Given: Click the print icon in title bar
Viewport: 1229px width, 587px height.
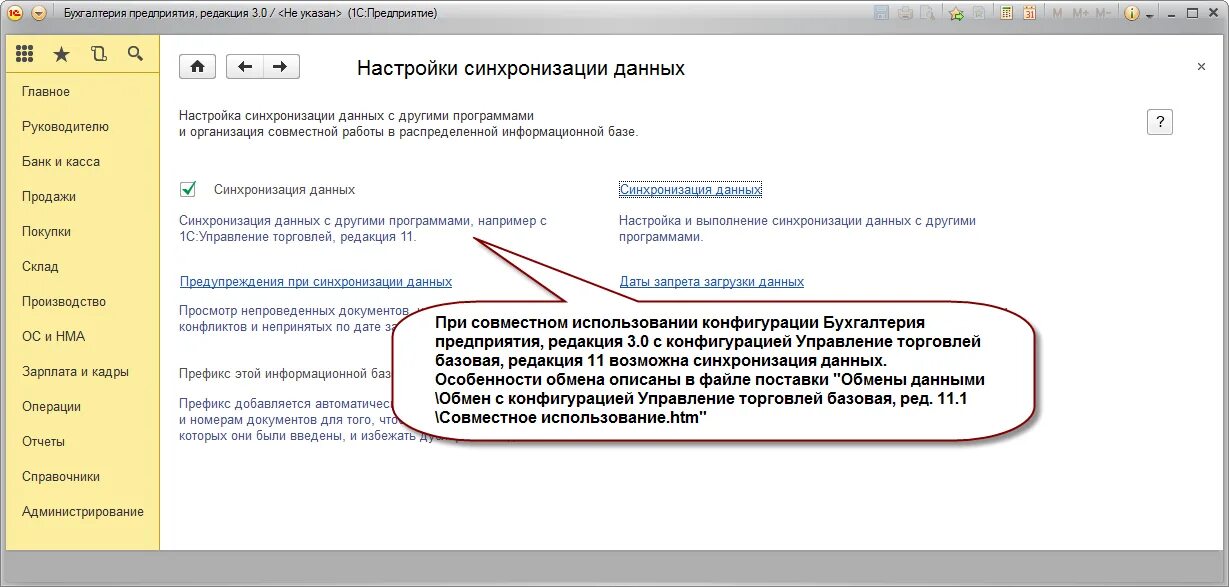Looking at the screenshot, I should click(x=905, y=13).
